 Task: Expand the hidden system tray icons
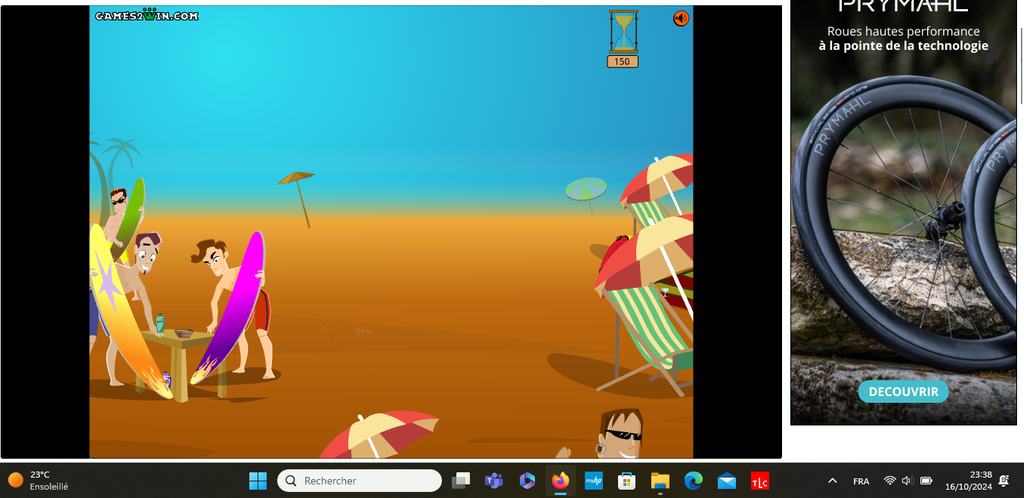(x=833, y=481)
